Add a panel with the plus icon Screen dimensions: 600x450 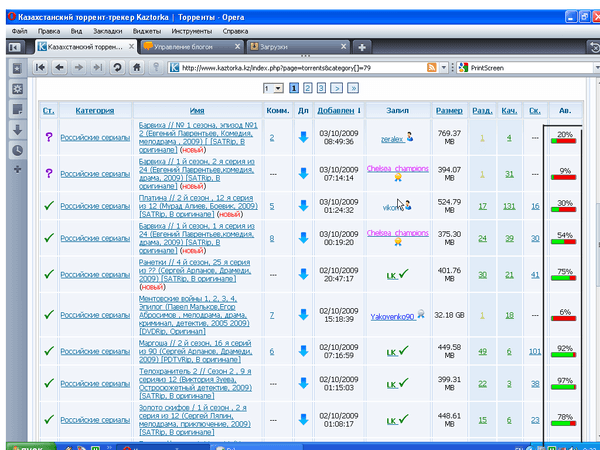click(x=17, y=169)
